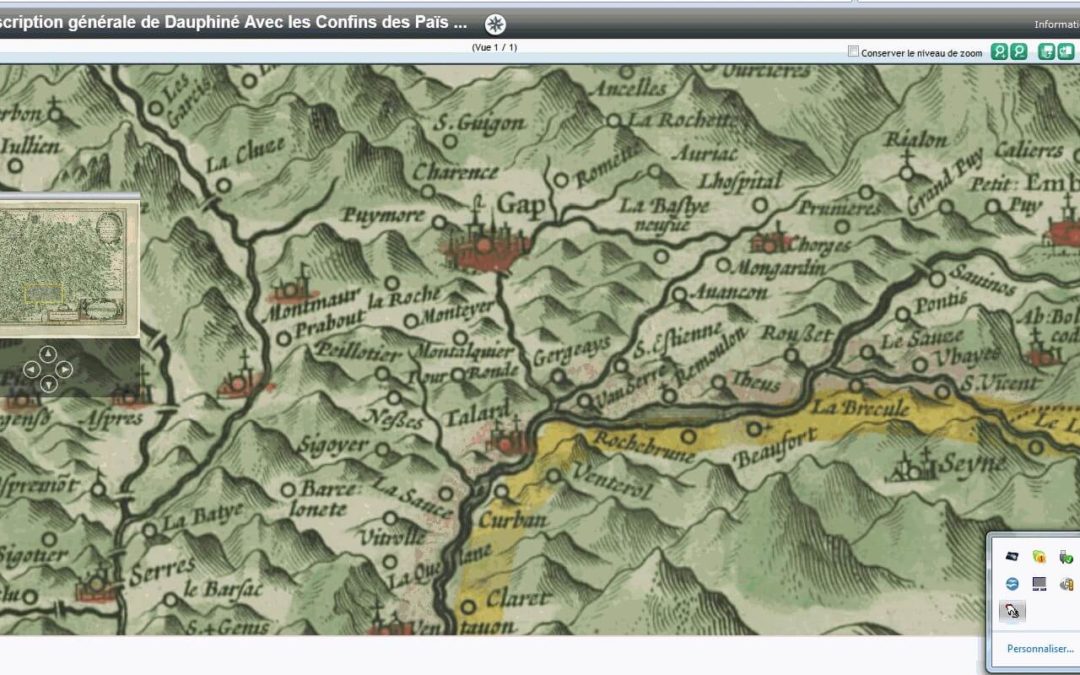Open the Information link at top right

1057,24
